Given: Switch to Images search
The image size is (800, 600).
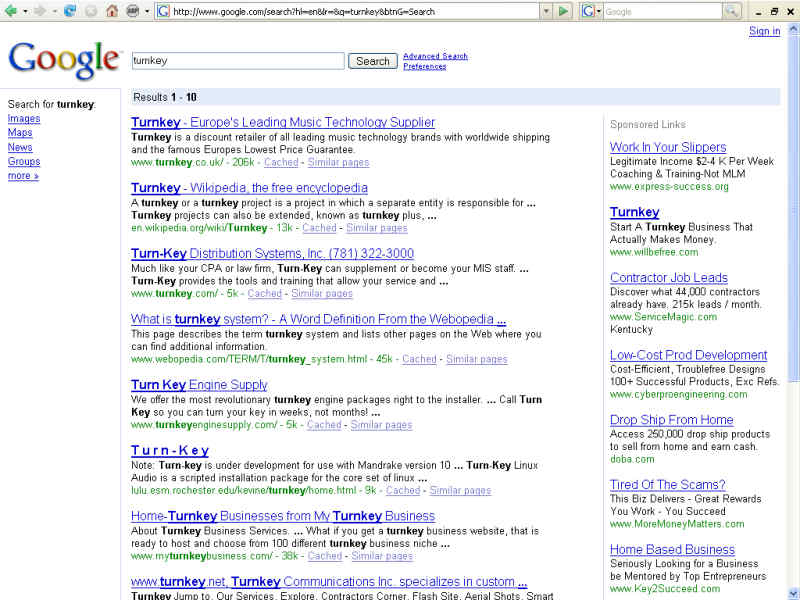Looking at the screenshot, I should (x=24, y=118).
